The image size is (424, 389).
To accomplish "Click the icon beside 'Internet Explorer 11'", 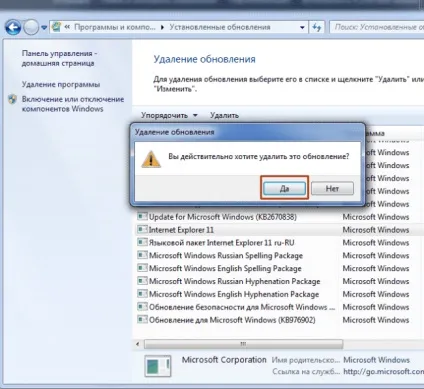I will point(142,229).
